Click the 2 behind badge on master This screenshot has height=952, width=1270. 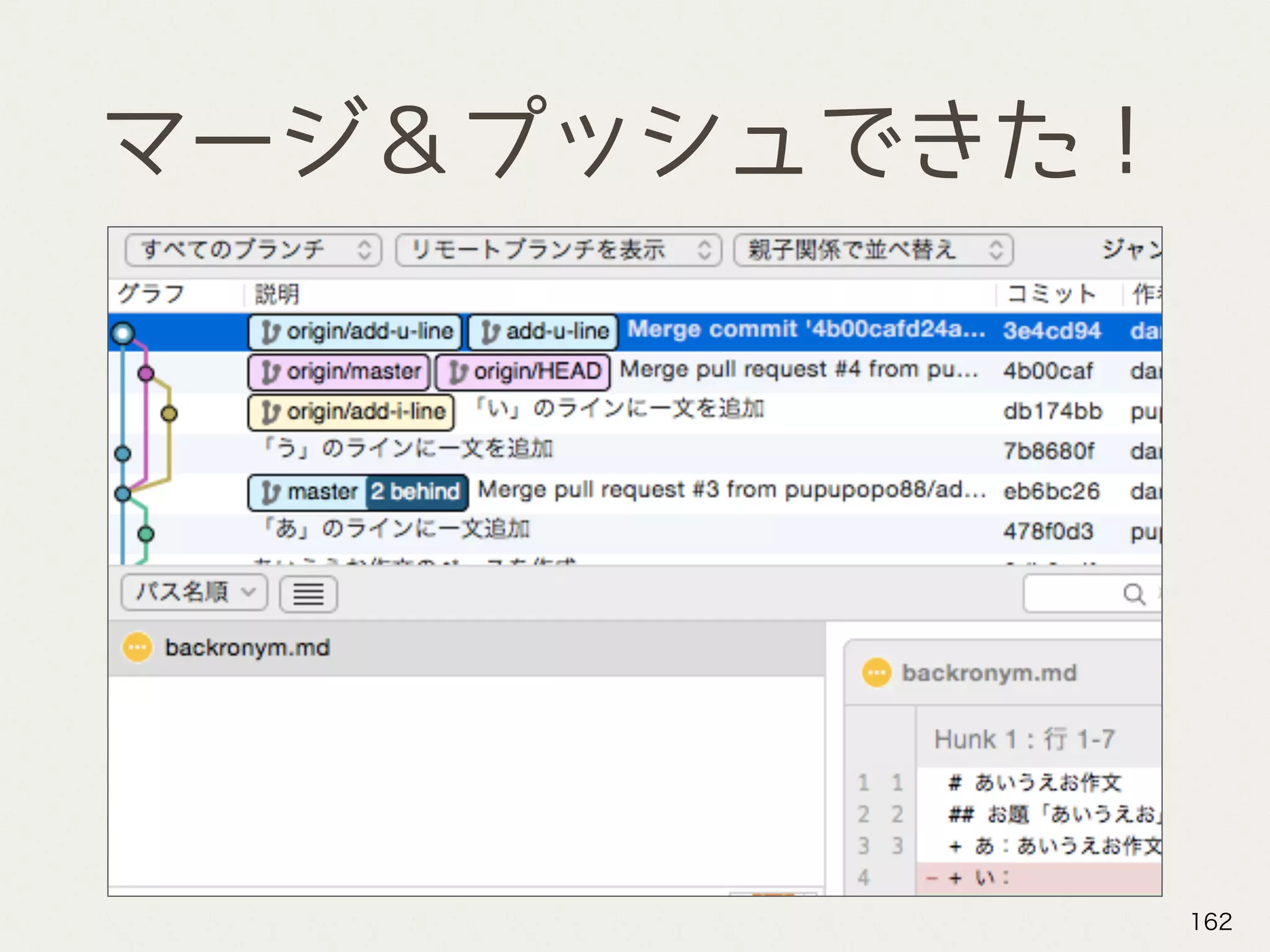[415, 492]
